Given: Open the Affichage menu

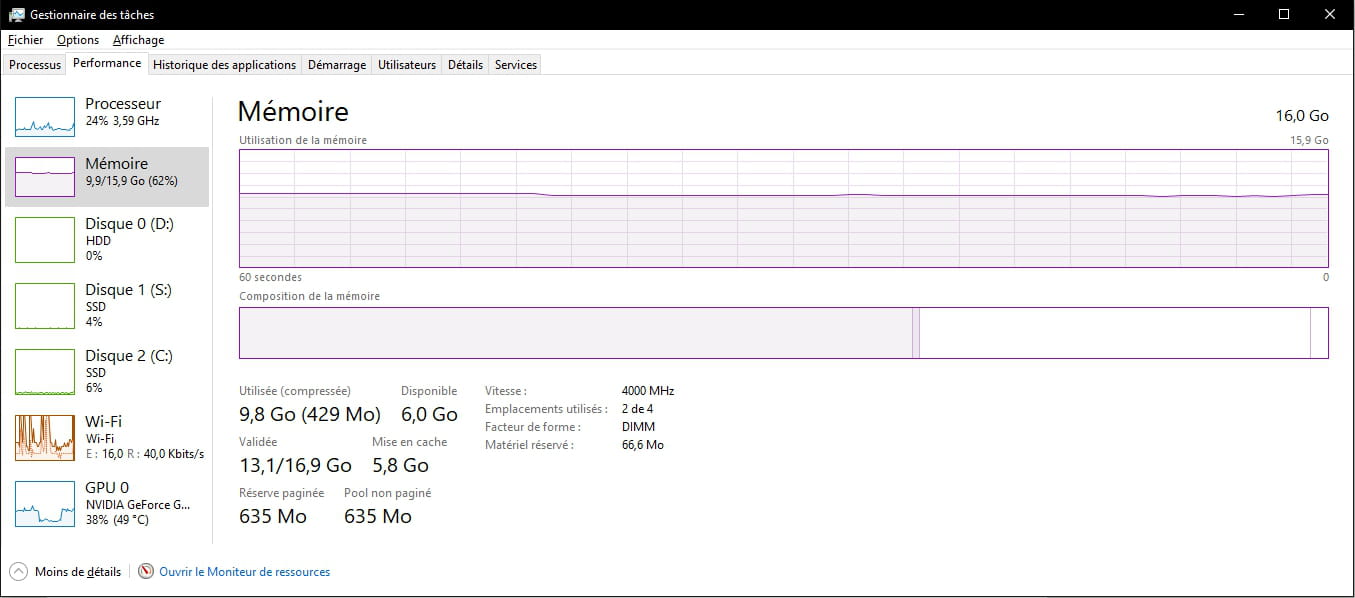Looking at the screenshot, I should point(138,40).
